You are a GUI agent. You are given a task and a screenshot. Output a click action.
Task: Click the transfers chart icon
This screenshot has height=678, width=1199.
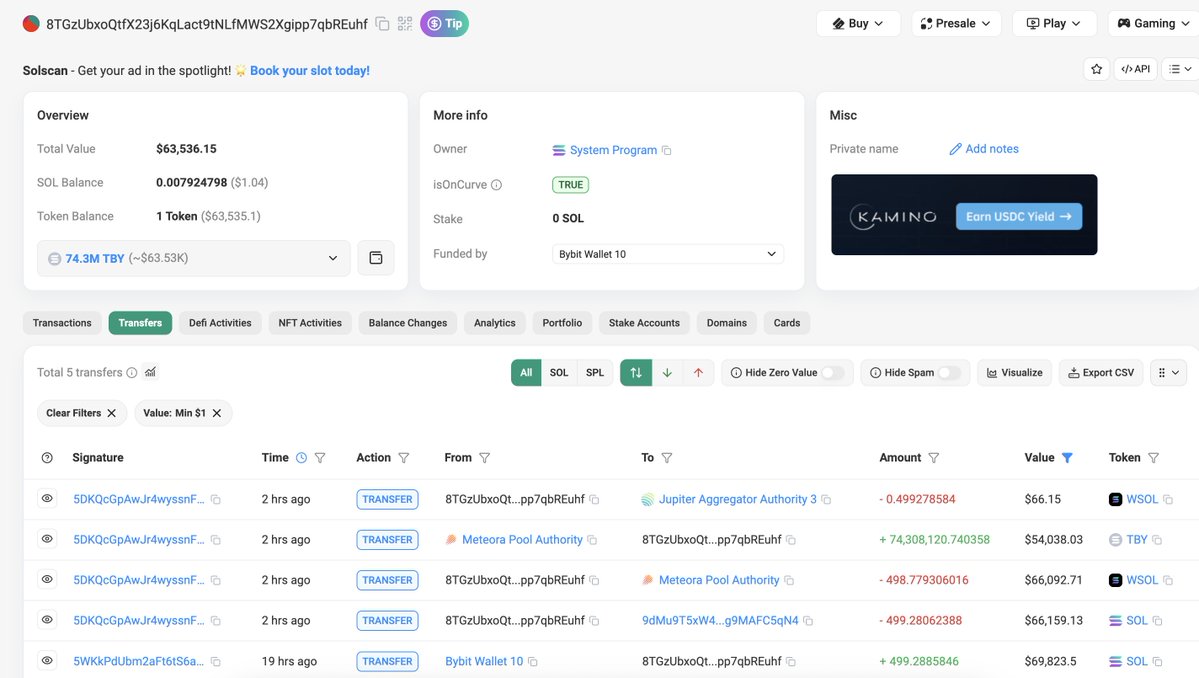150,372
